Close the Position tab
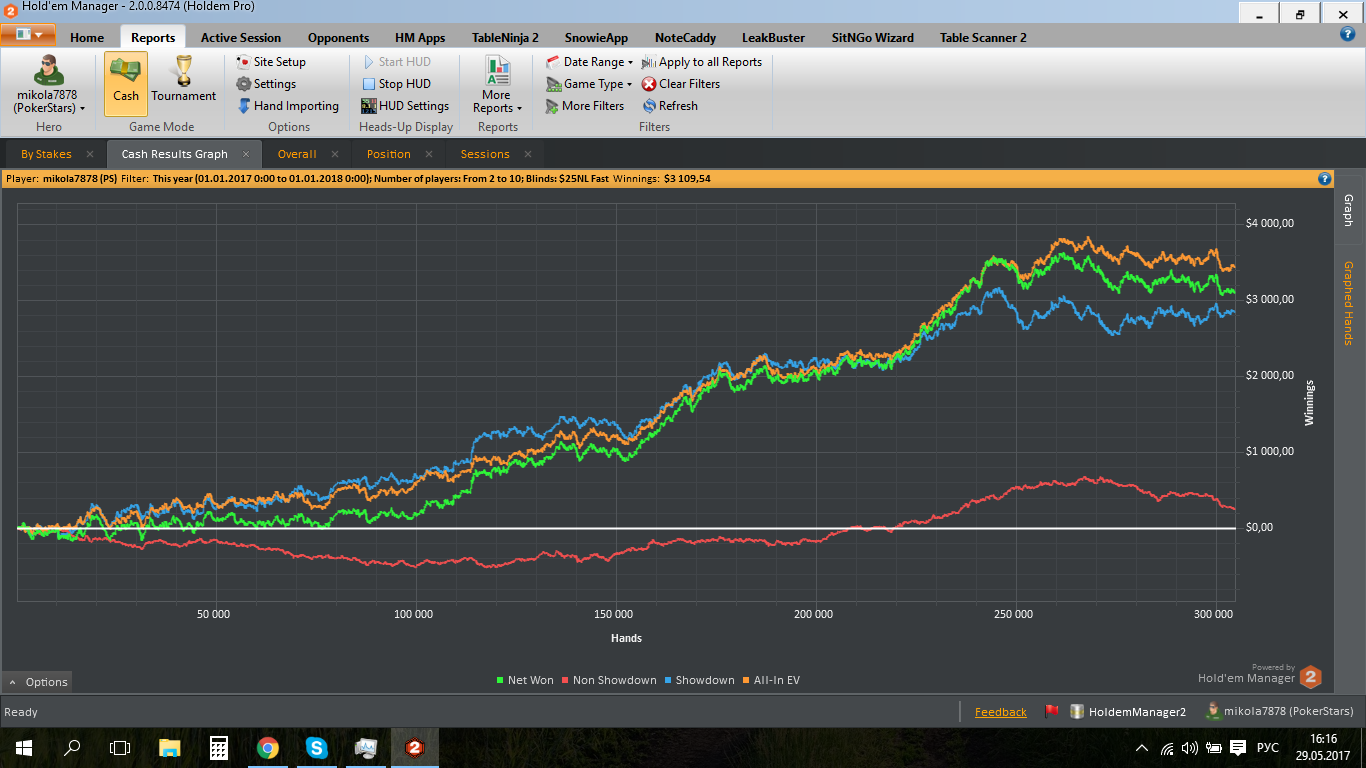The width and height of the screenshot is (1366, 768). click(x=429, y=154)
